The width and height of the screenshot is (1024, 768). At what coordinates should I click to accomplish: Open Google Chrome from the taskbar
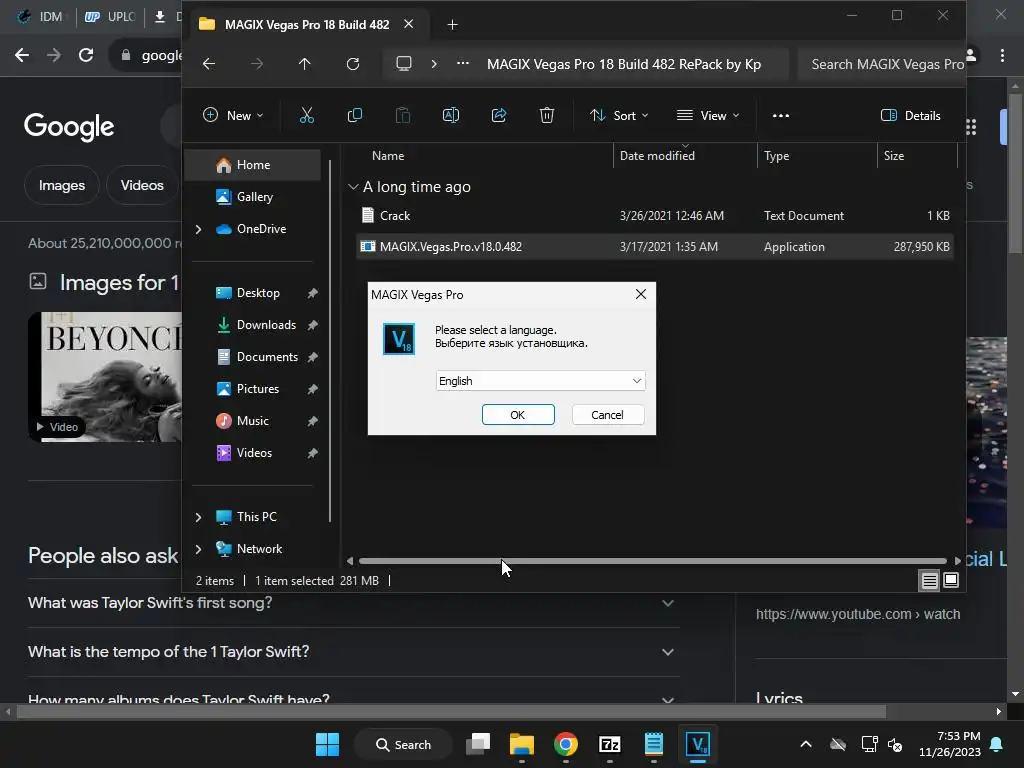(x=566, y=744)
